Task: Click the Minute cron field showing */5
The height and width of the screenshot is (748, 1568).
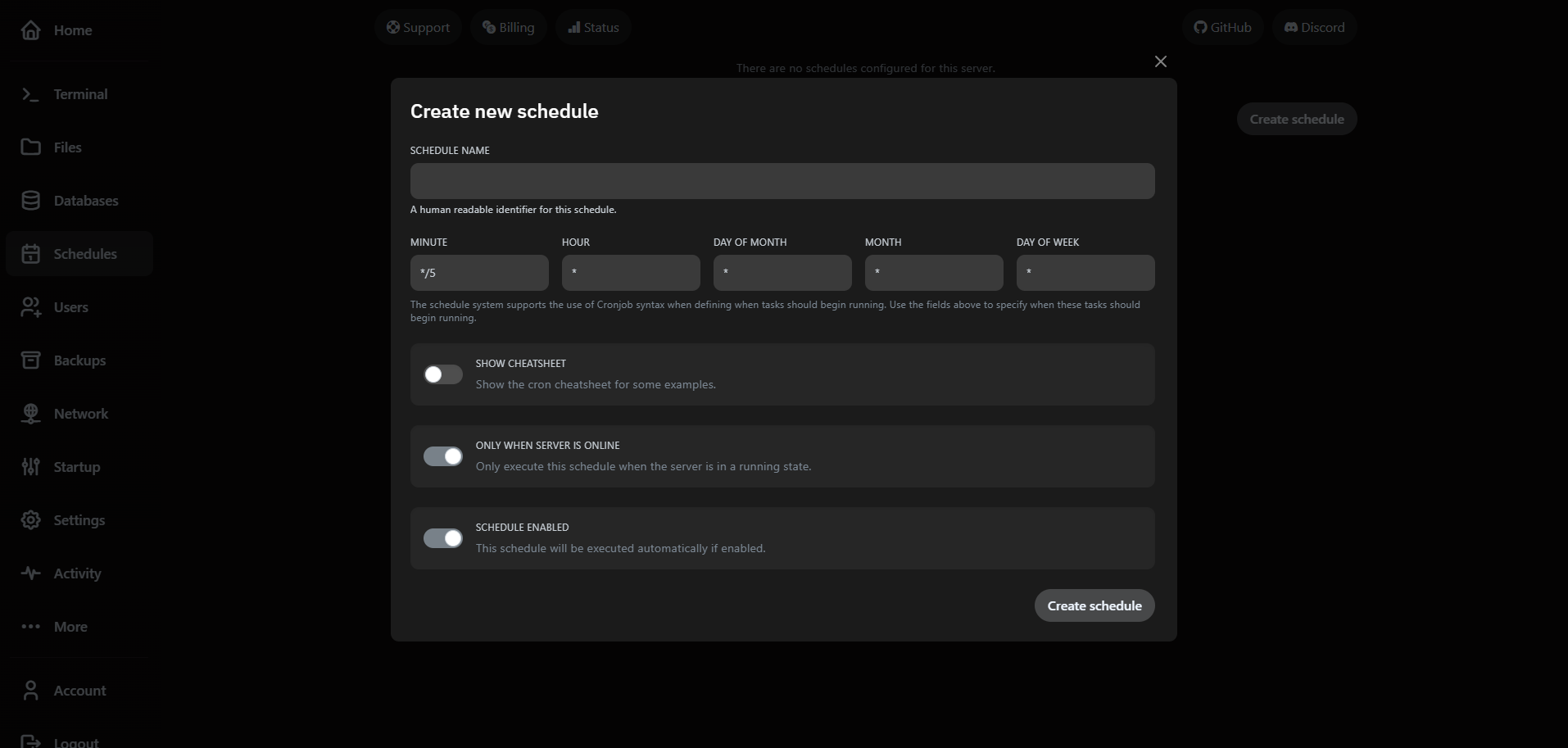Action: 479,272
